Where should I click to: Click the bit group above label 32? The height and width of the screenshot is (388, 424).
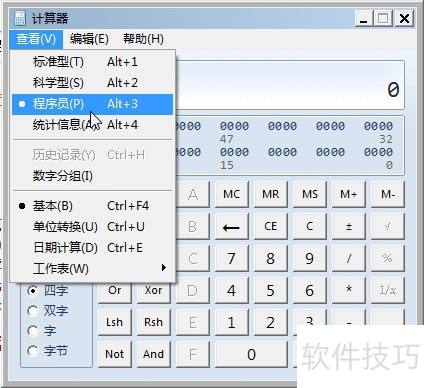pos(378,126)
